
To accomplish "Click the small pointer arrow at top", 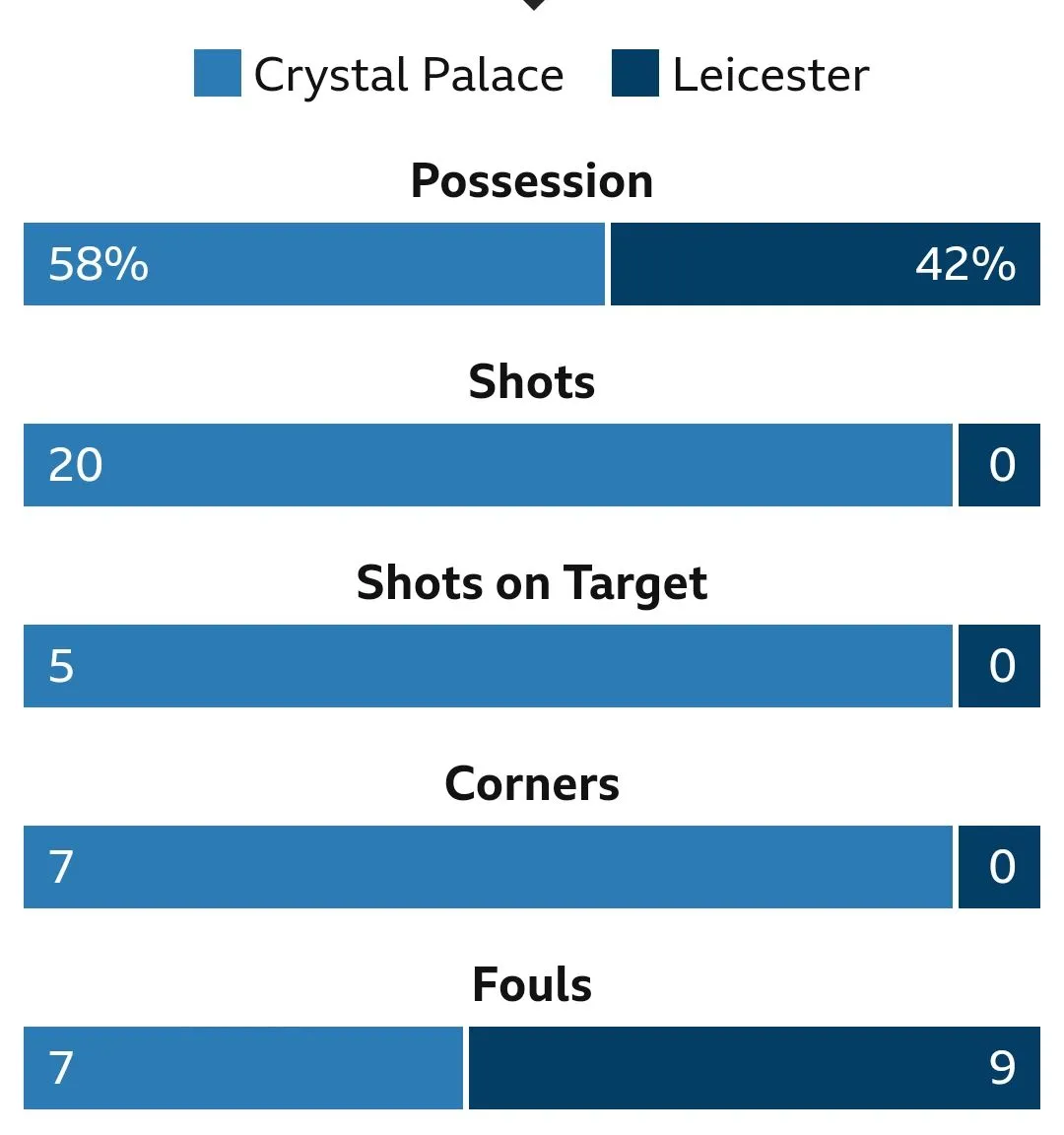I will 533,5.
